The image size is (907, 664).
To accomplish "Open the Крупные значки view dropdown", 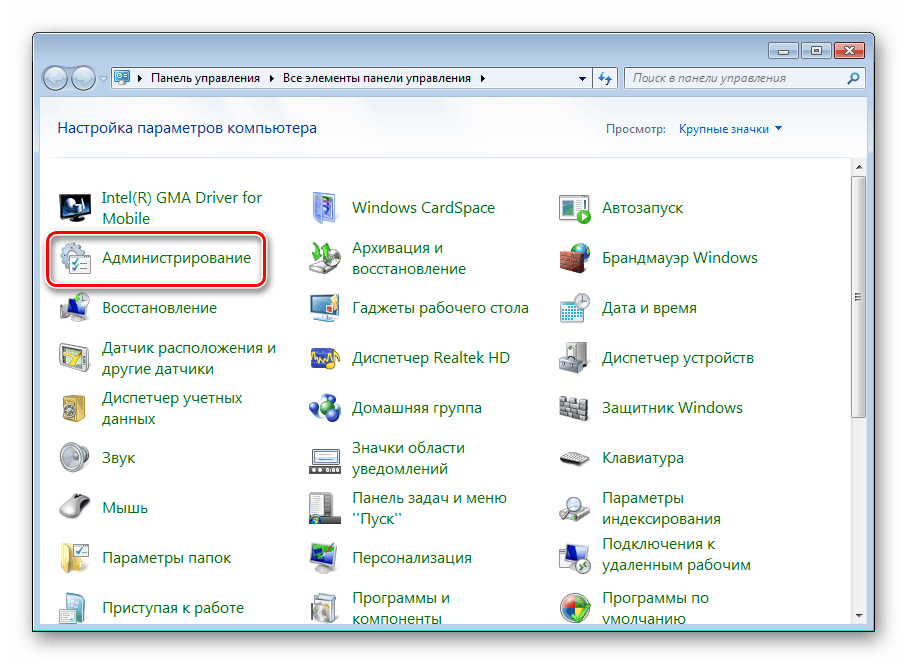I will coord(731,129).
